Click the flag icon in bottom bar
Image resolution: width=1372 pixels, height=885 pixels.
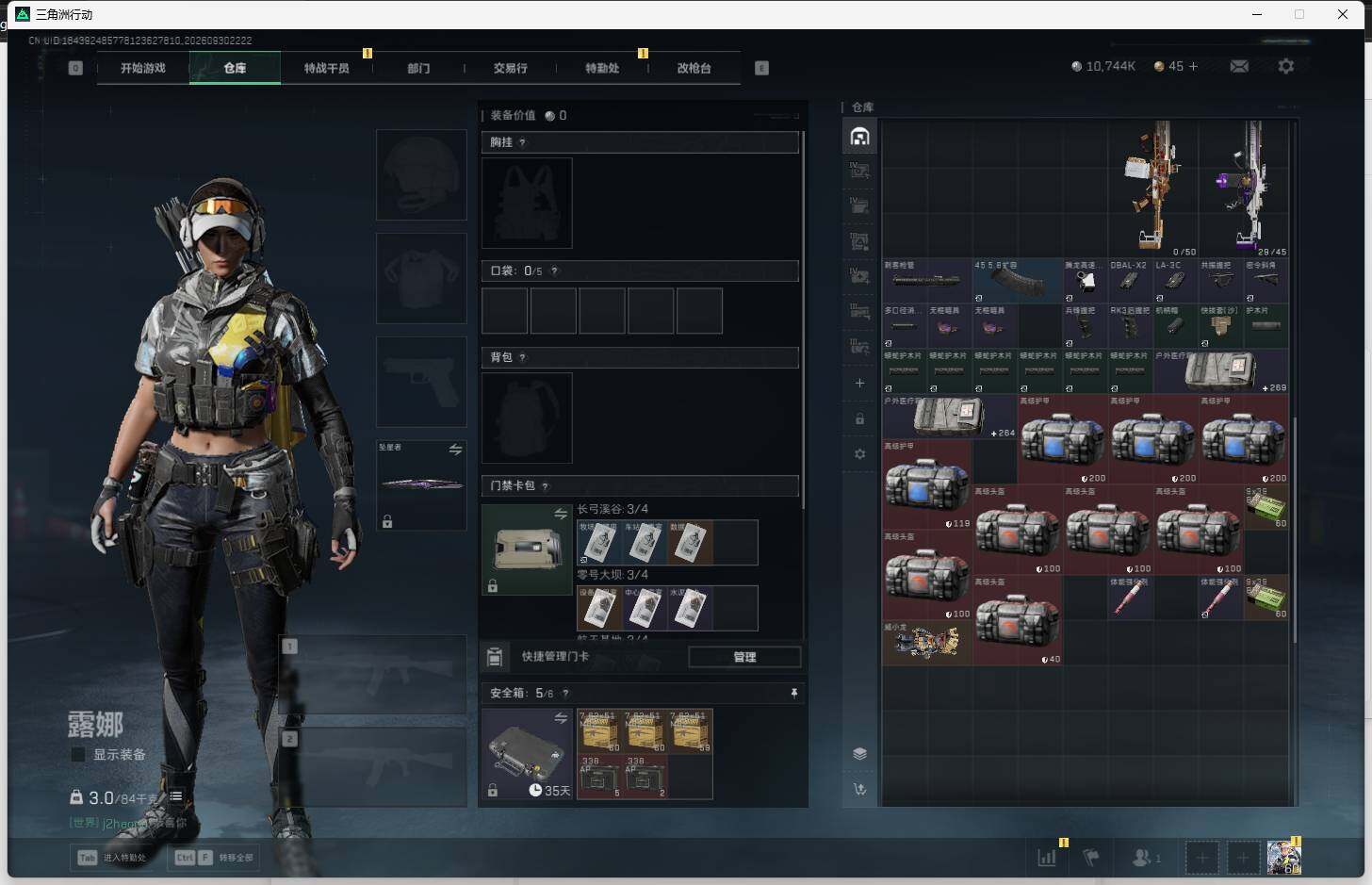1091,858
